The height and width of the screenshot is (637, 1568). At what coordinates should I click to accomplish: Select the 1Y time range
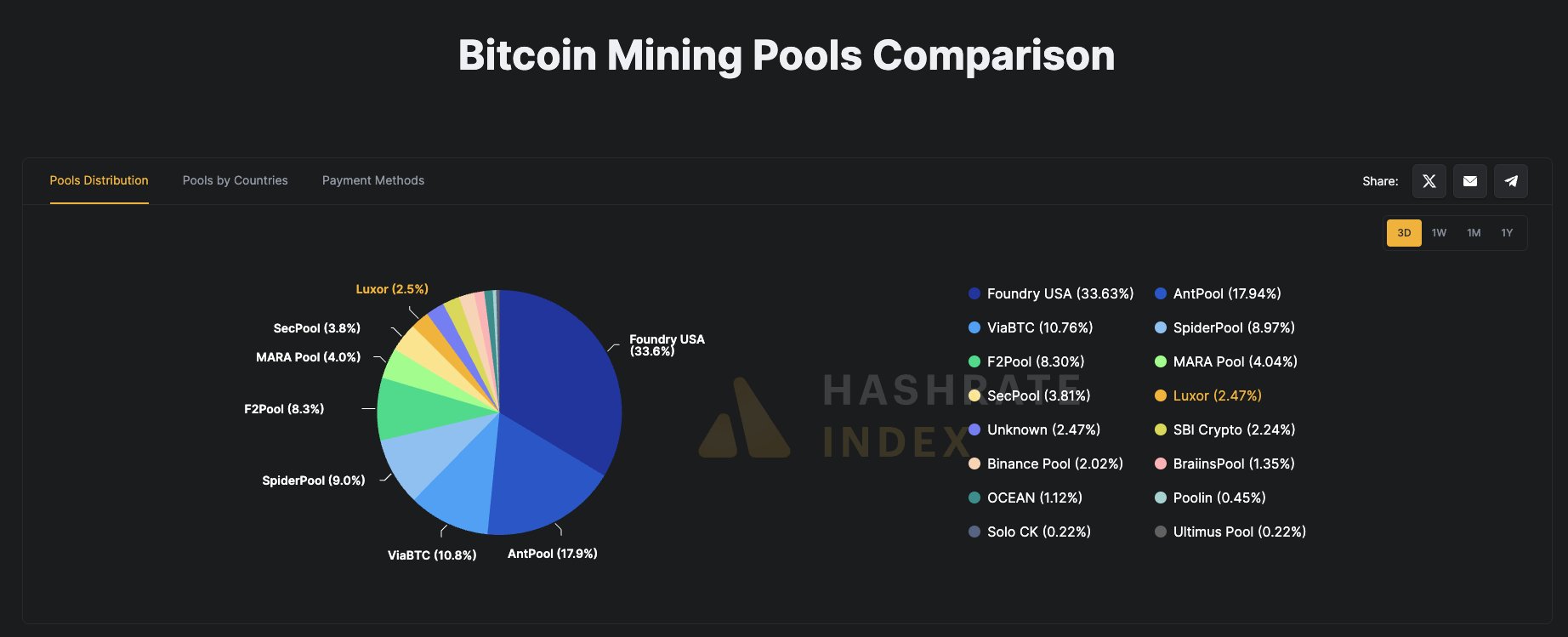coord(1507,232)
